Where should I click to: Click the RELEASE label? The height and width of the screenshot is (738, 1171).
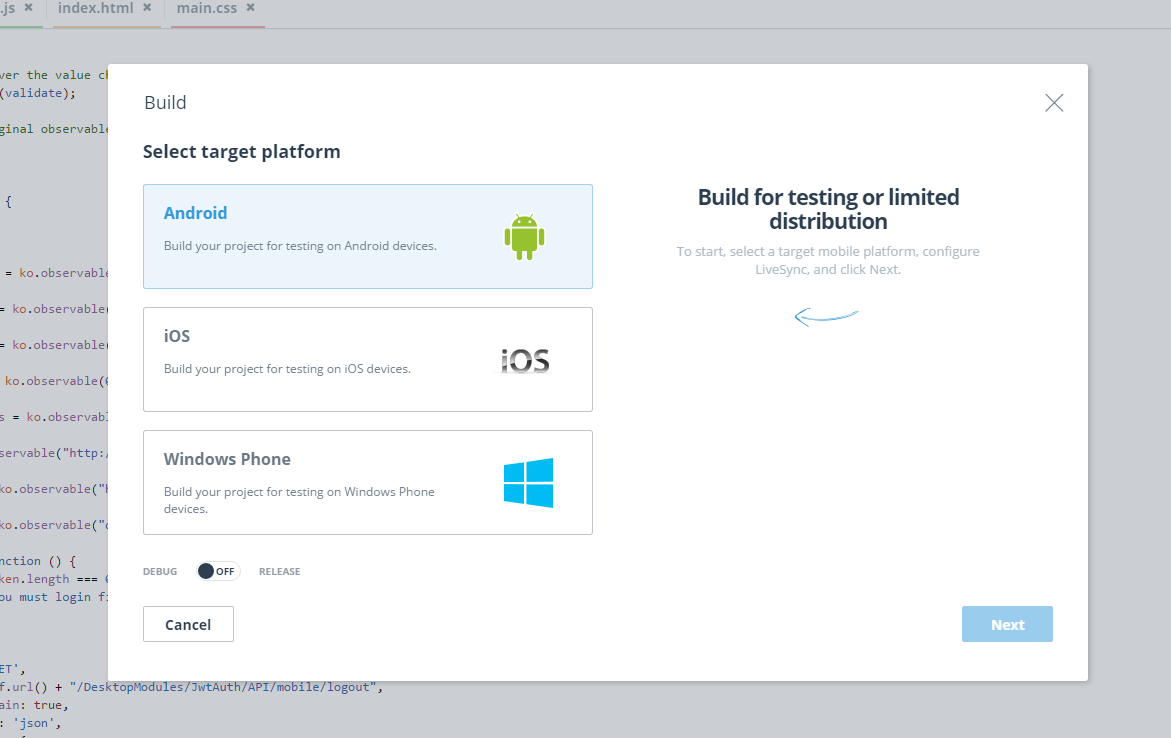(279, 571)
